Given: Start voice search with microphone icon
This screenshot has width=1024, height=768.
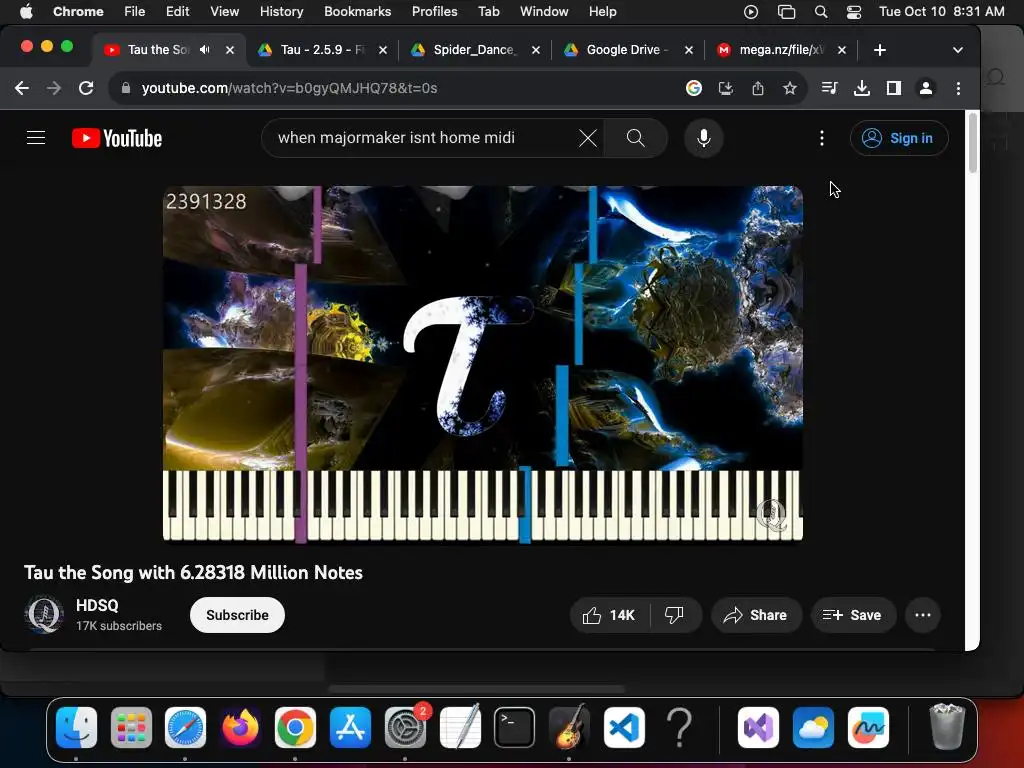Looking at the screenshot, I should point(703,138).
